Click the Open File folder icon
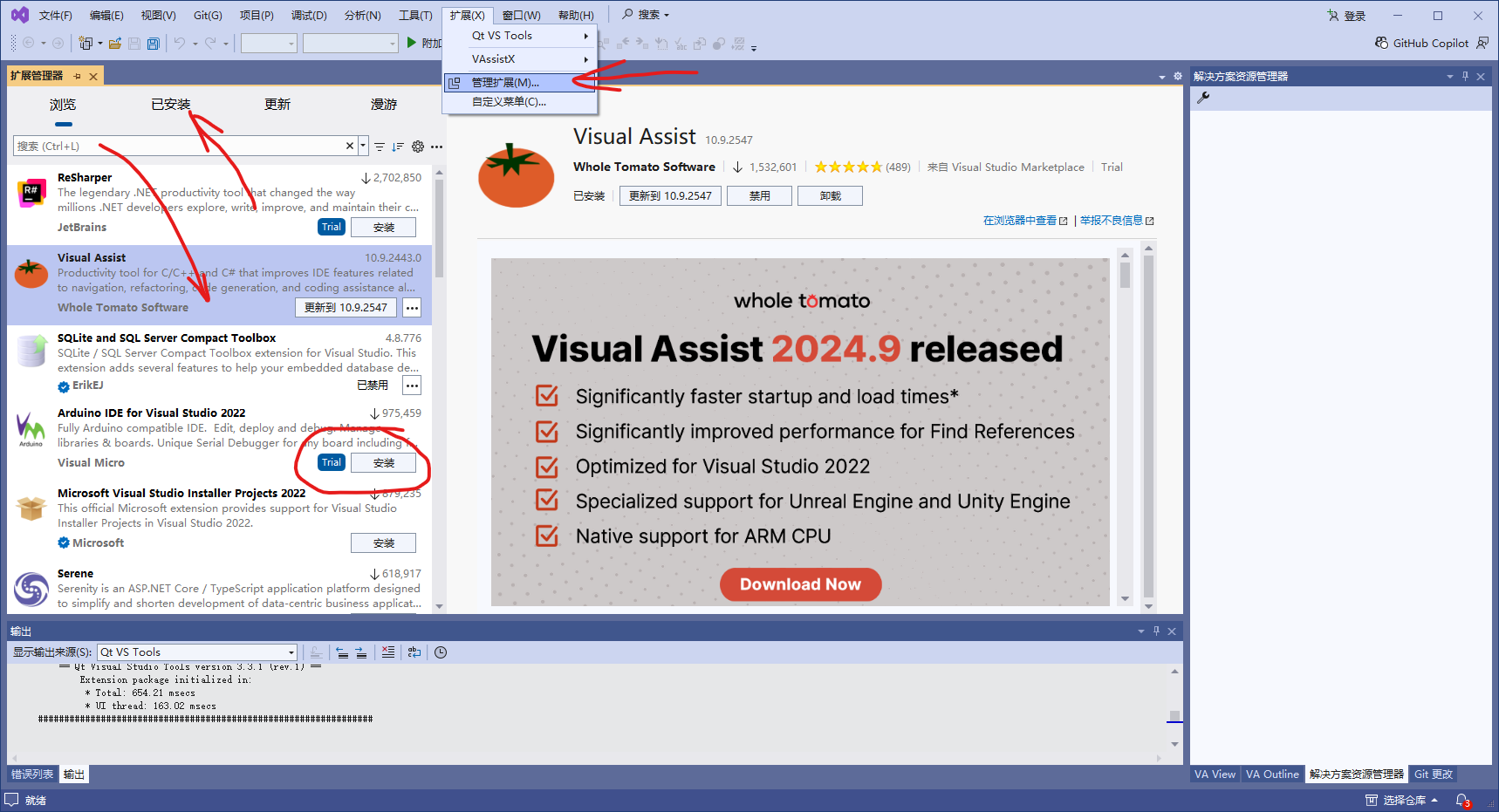This screenshot has height=812, width=1499. point(115,43)
